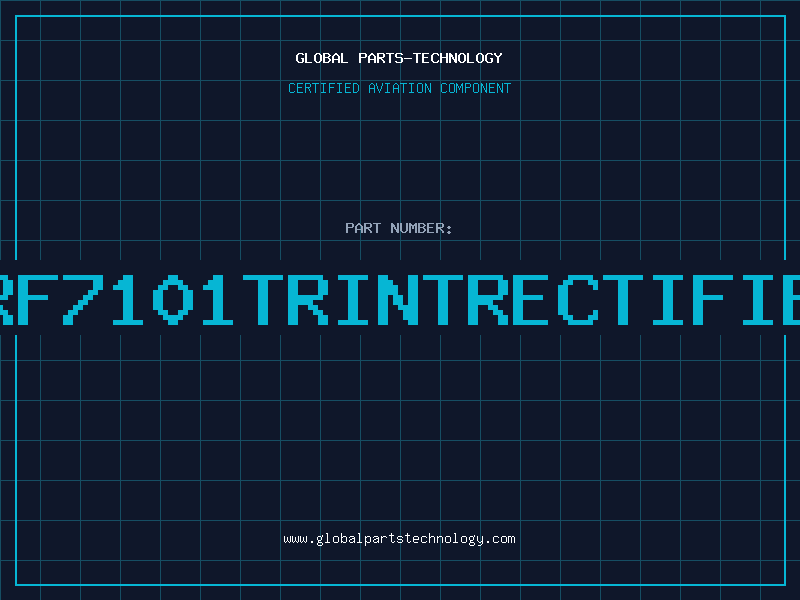Open the www.globalpartstechnology.com link
The width and height of the screenshot is (800, 600).
coord(399,539)
